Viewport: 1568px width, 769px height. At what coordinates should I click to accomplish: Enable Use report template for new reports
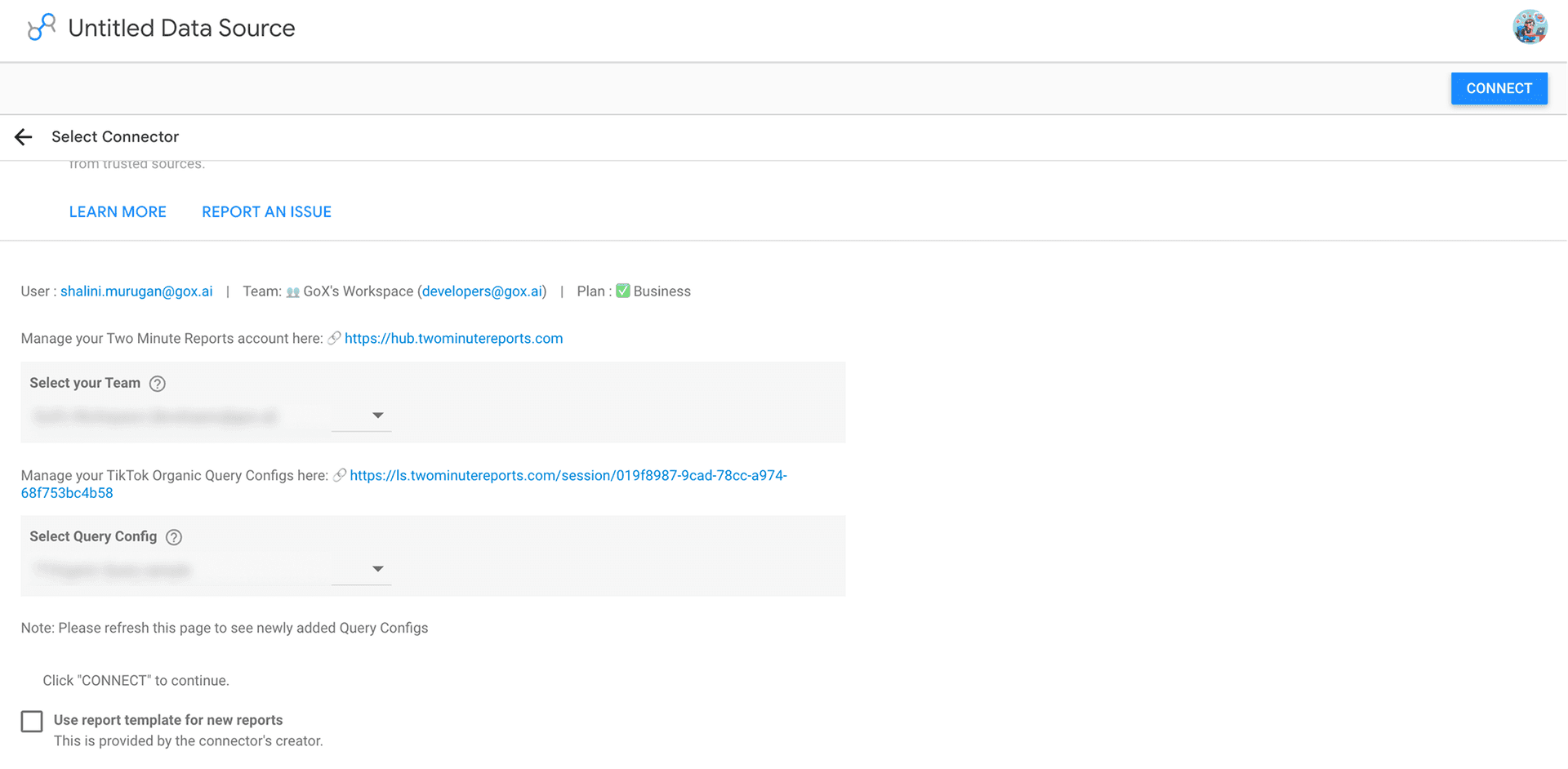click(x=32, y=722)
